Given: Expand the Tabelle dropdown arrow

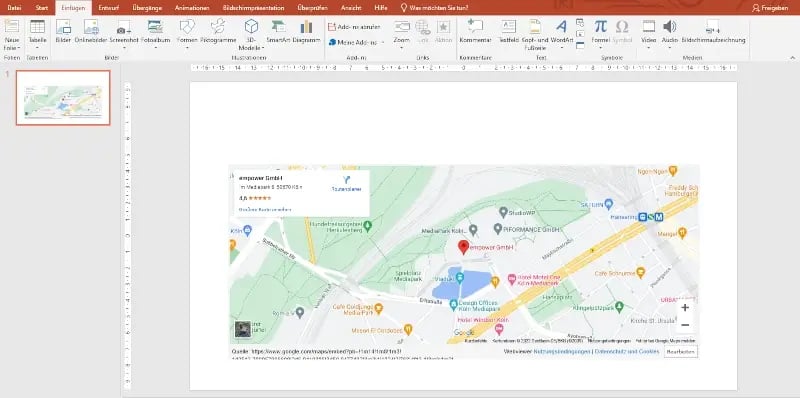Looking at the screenshot, I should [37, 48].
